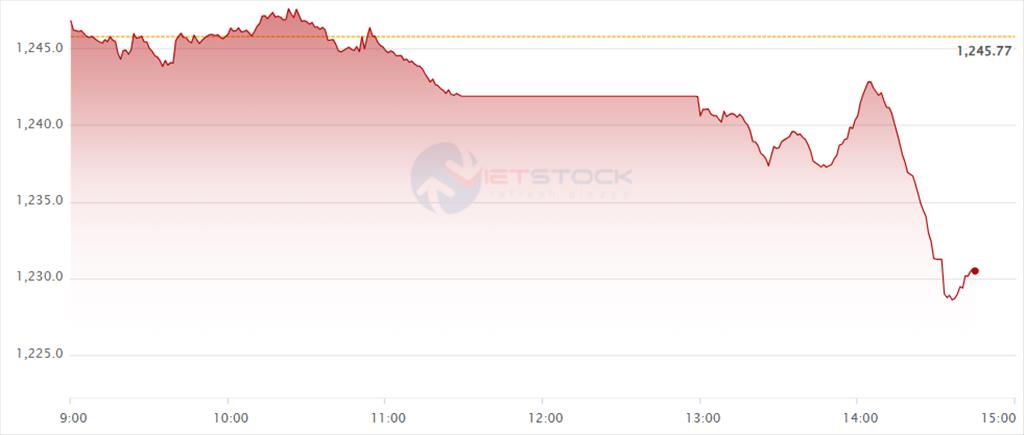Select the 9:00 time axis label
Viewport: 1024px width, 435px height.
(x=70, y=417)
